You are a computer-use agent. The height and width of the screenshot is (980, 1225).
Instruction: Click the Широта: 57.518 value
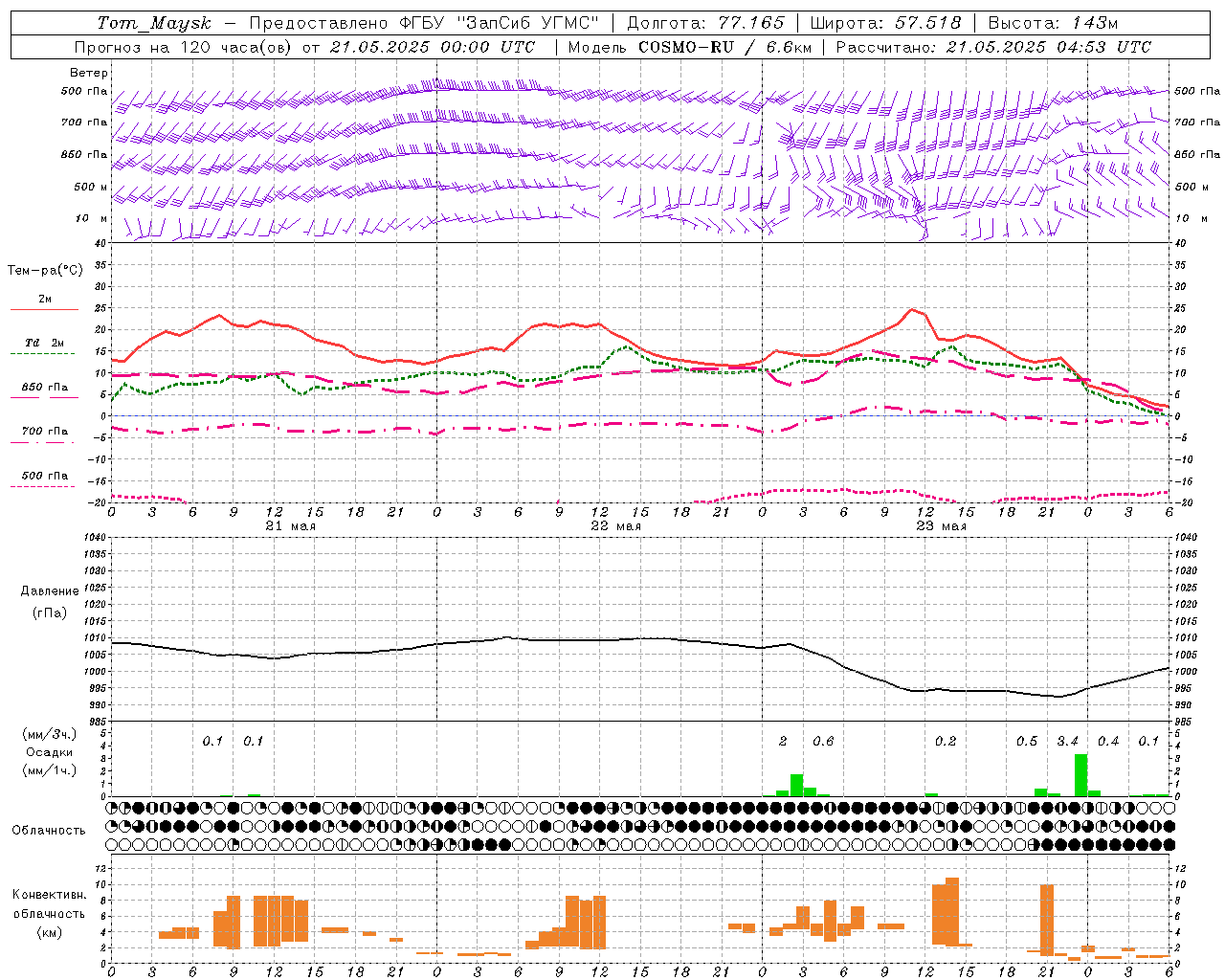click(x=885, y=23)
